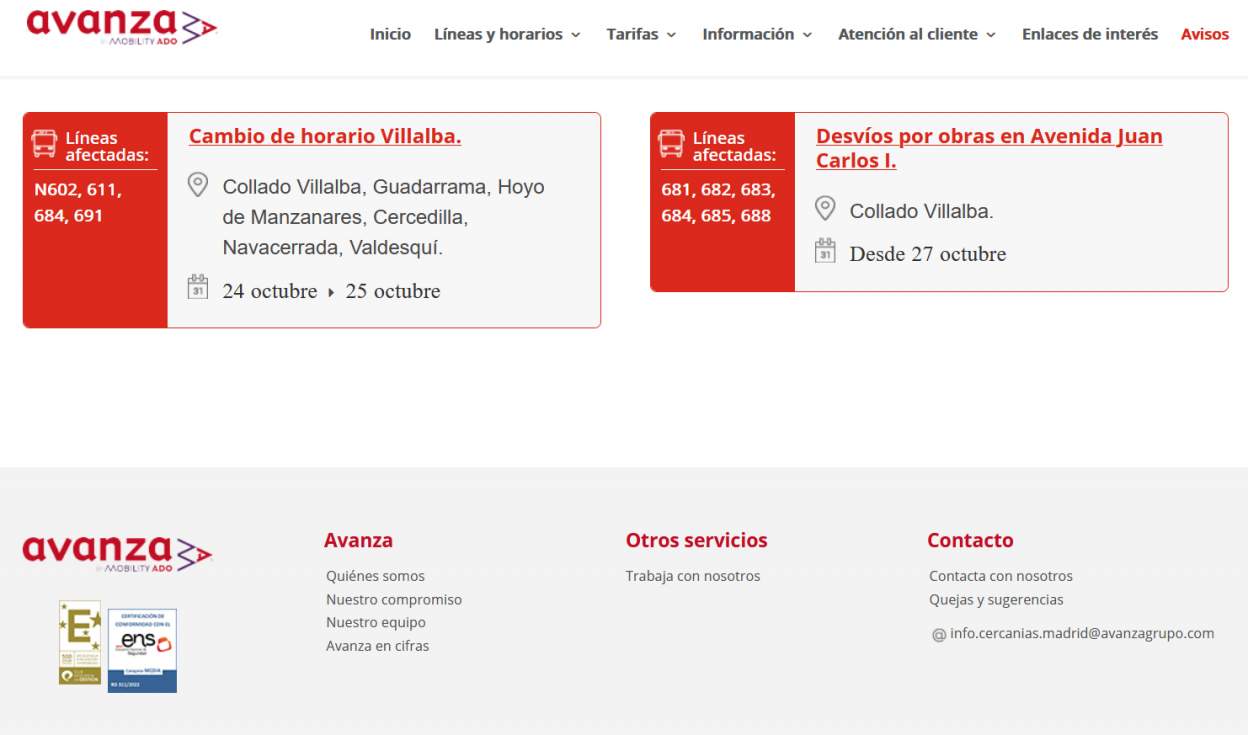Image resolution: width=1248 pixels, height=735 pixels.
Task: Click the bus icon on the Villalba notice
Action: click(44, 144)
